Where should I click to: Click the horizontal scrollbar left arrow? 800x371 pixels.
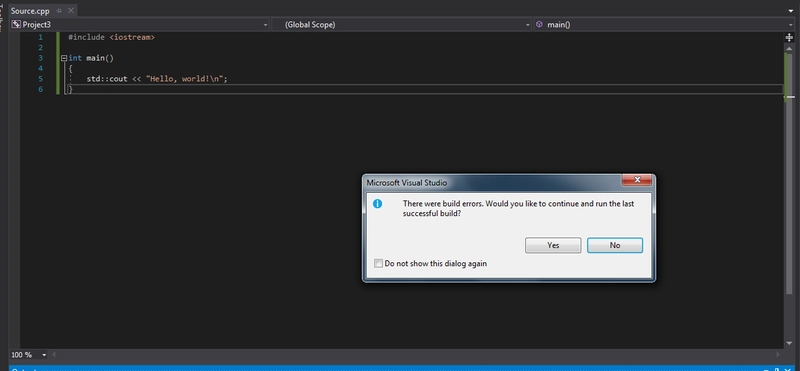(54, 355)
